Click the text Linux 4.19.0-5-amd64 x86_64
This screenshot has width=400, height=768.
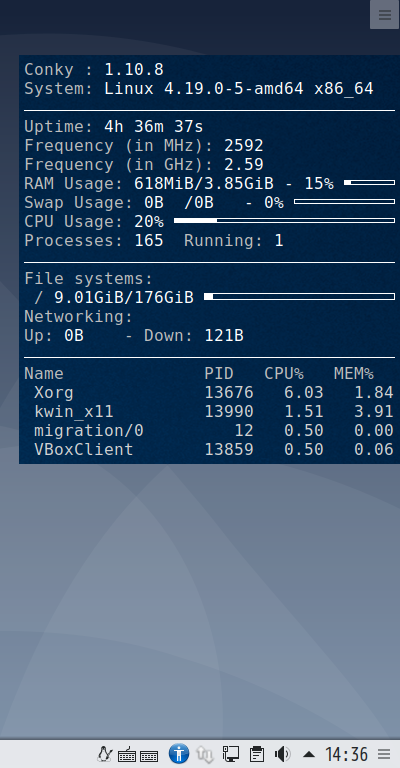coord(239,89)
